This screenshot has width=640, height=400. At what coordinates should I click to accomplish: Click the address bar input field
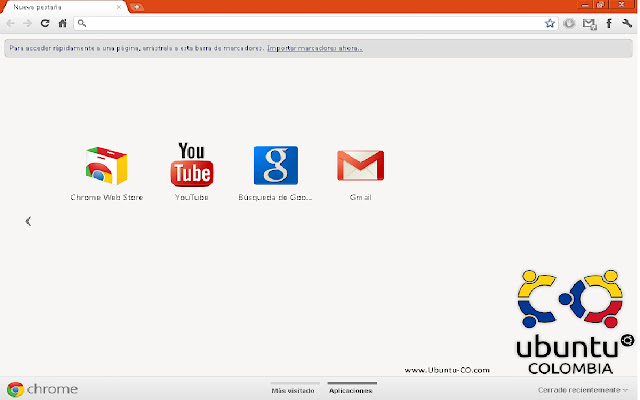click(x=314, y=23)
